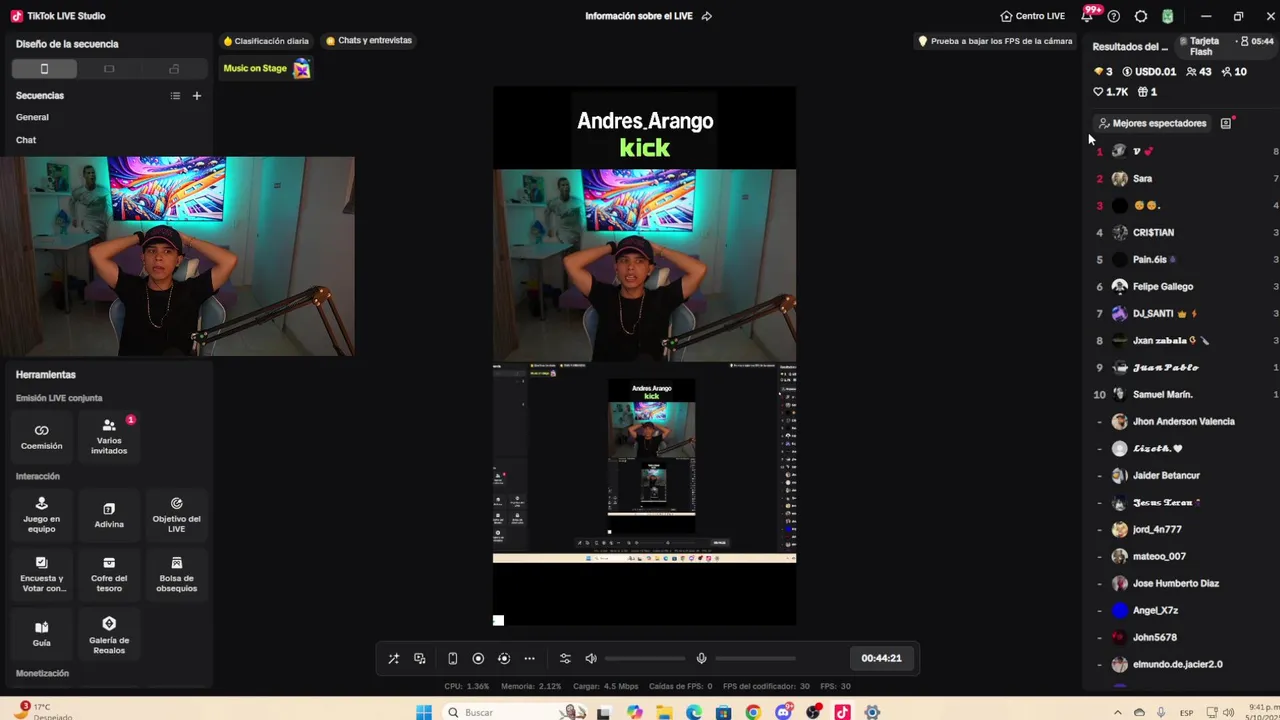1280x720 pixels.
Task: Open the help question-mark icon
Action: point(1114,16)
